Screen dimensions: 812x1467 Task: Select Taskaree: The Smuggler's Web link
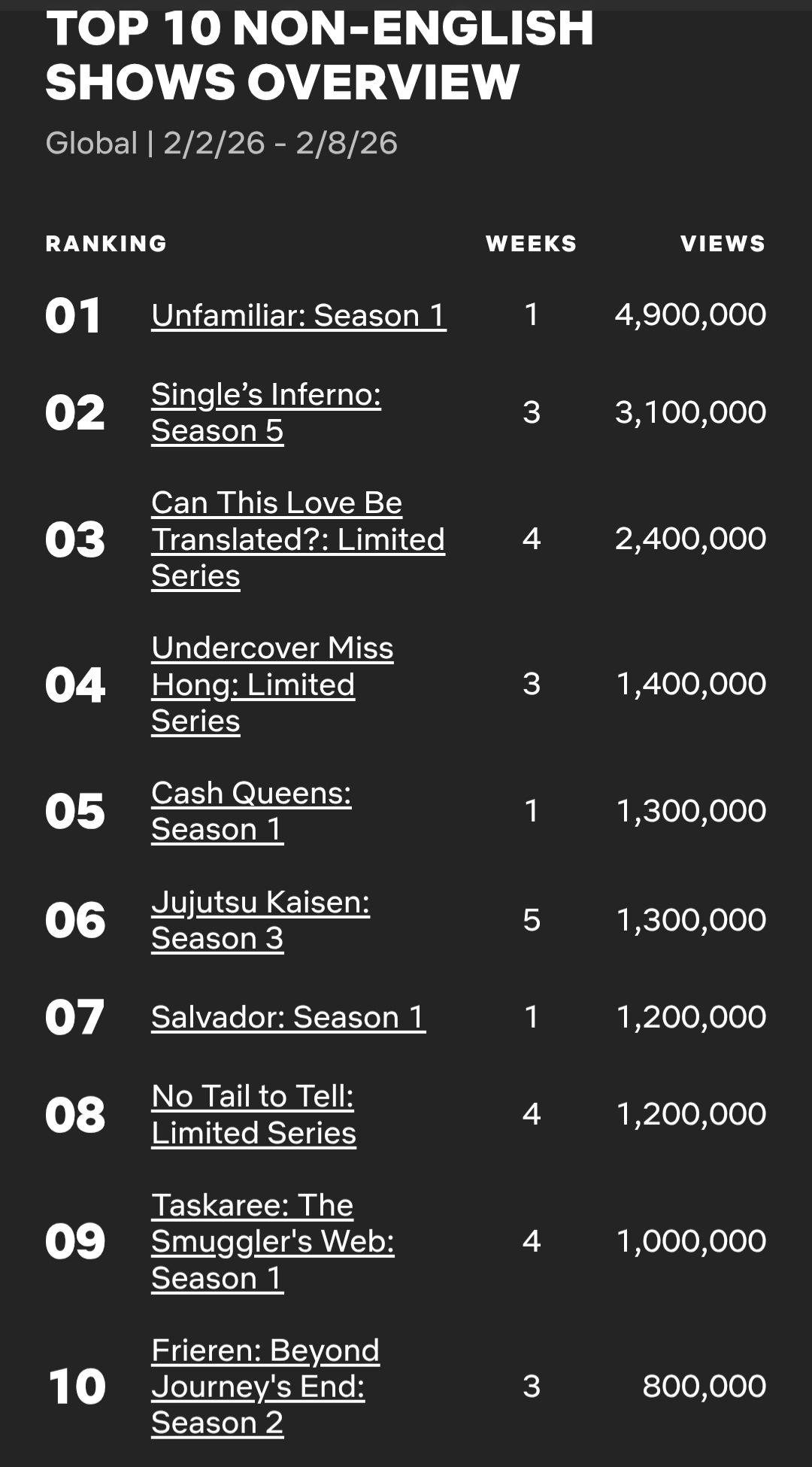(x=273, y=1241)
